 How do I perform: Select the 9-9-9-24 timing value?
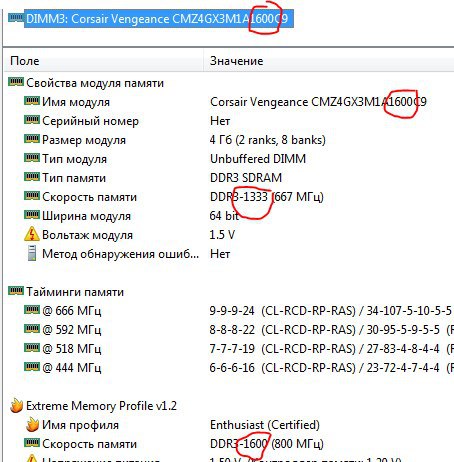tap(232, 311)
